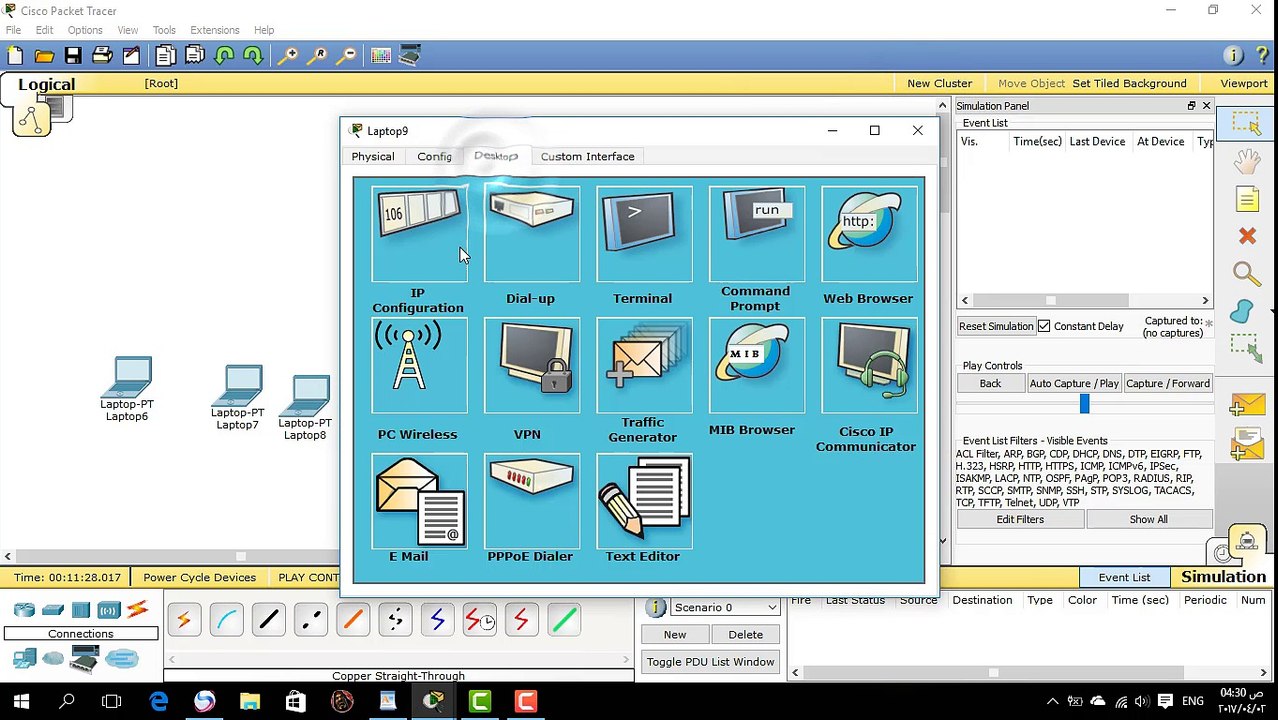1278x720 pixels.
Task: Choose the copper straight-through black cable
Action: (269, 620)
